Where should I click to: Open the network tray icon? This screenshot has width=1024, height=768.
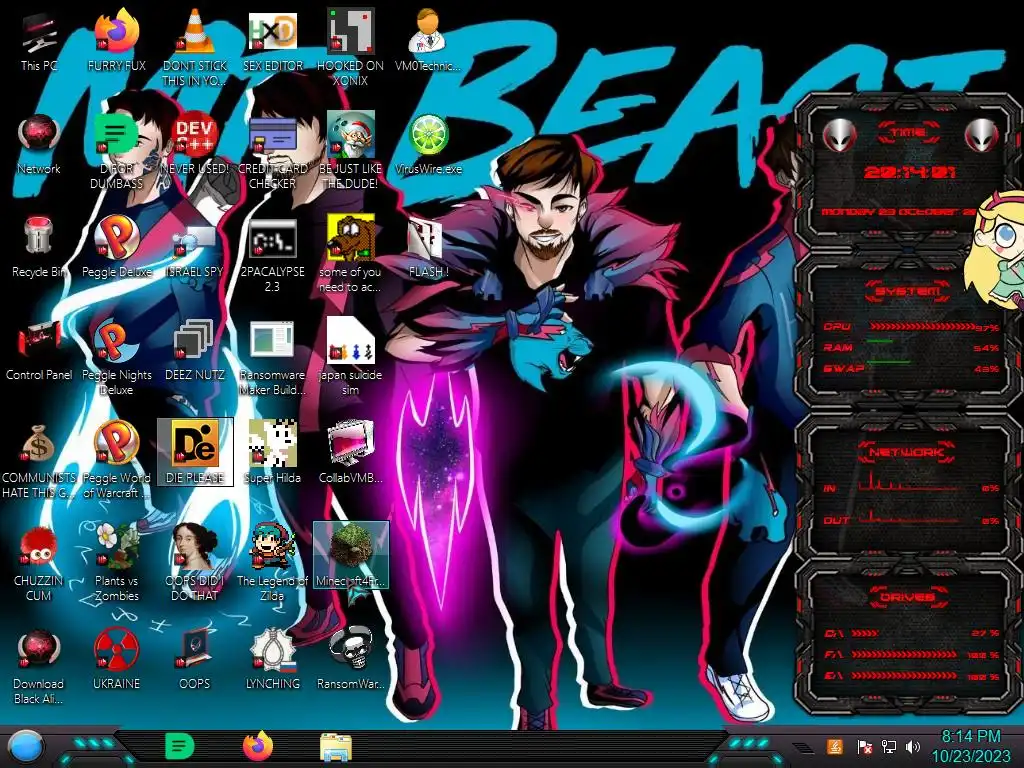pyautogui.click(x=889, y=746)
